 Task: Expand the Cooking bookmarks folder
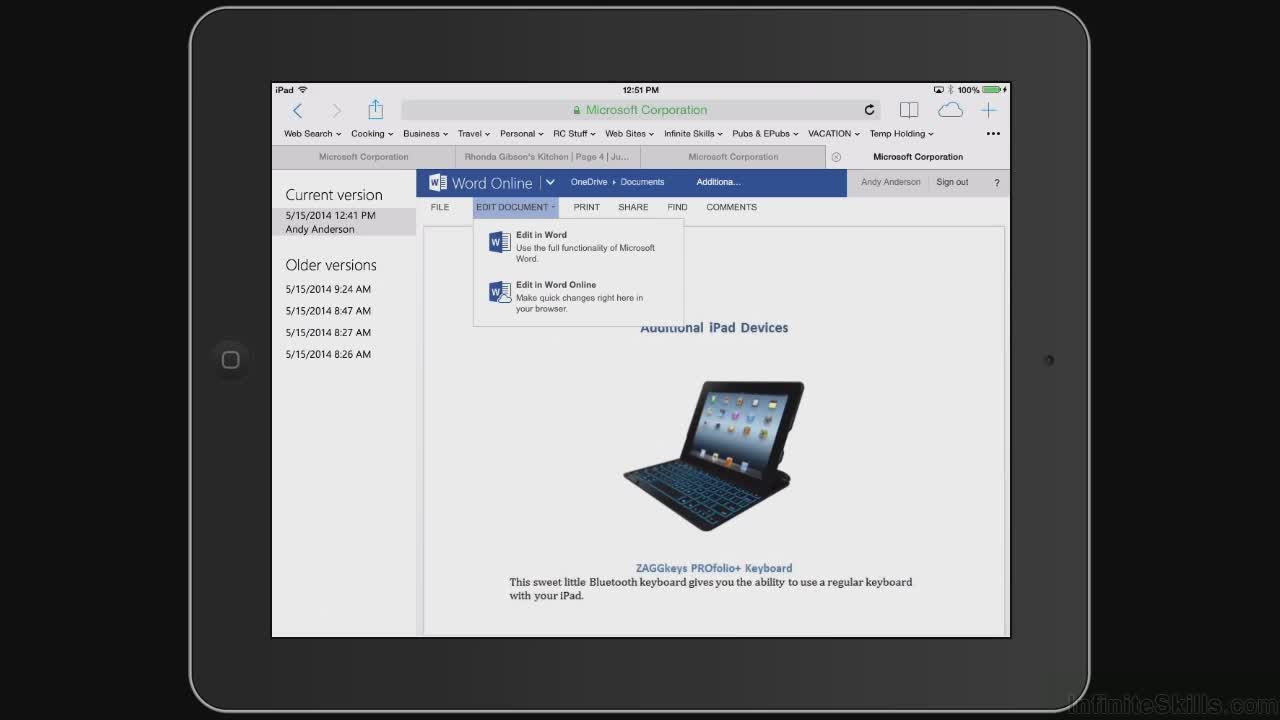click(371, 134)
